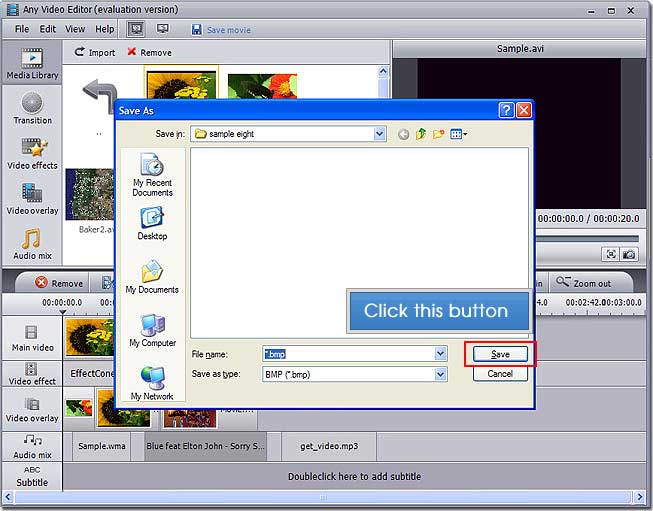Expand the Save in folder dropdown
This screenshot has height=511, width=653.
379,134
